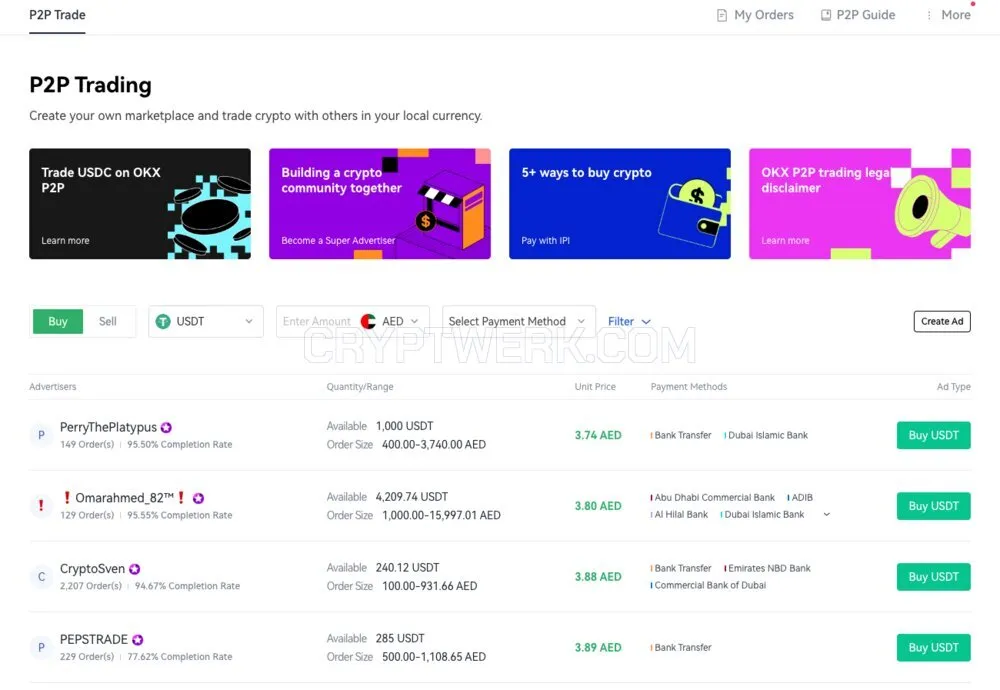Click PEPSTRADE verified badge

coord(138,640)
